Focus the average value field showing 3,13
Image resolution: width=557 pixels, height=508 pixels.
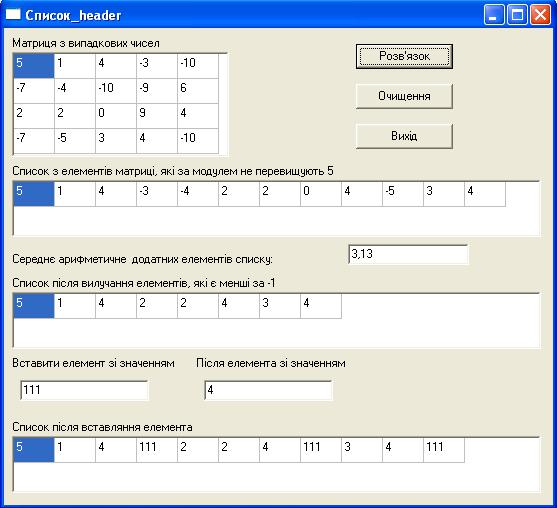pos(408,254)
